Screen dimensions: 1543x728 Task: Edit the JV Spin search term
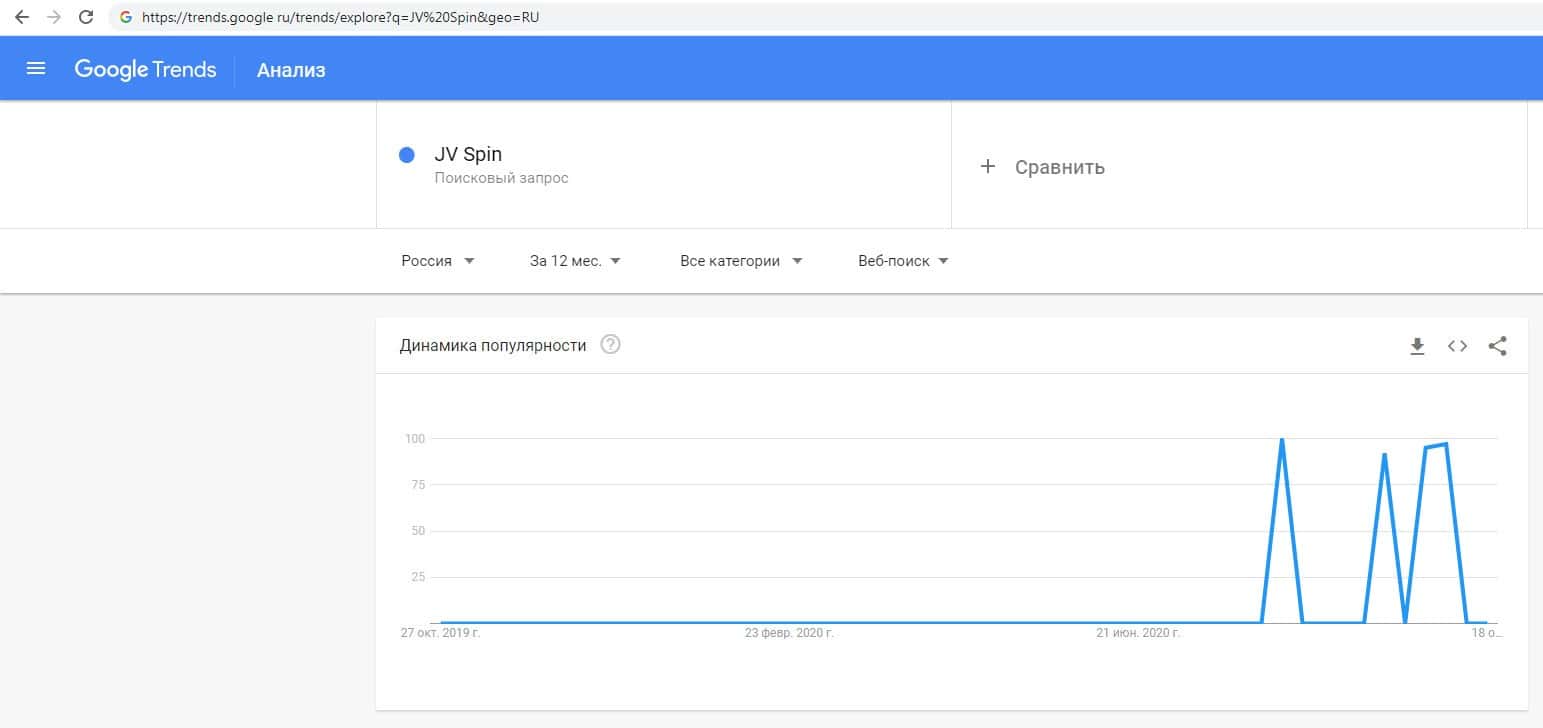468,155
